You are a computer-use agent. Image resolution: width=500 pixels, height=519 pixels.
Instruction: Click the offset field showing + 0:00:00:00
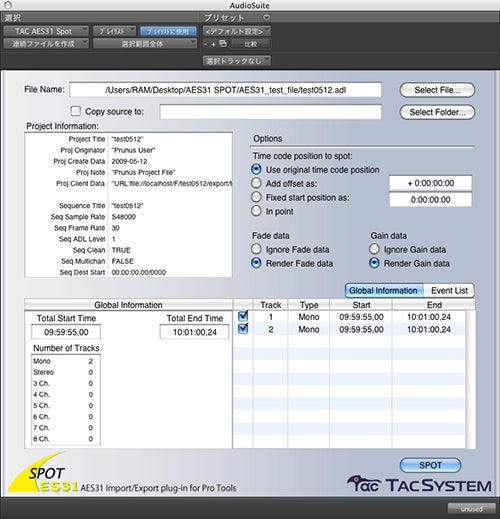430,183
